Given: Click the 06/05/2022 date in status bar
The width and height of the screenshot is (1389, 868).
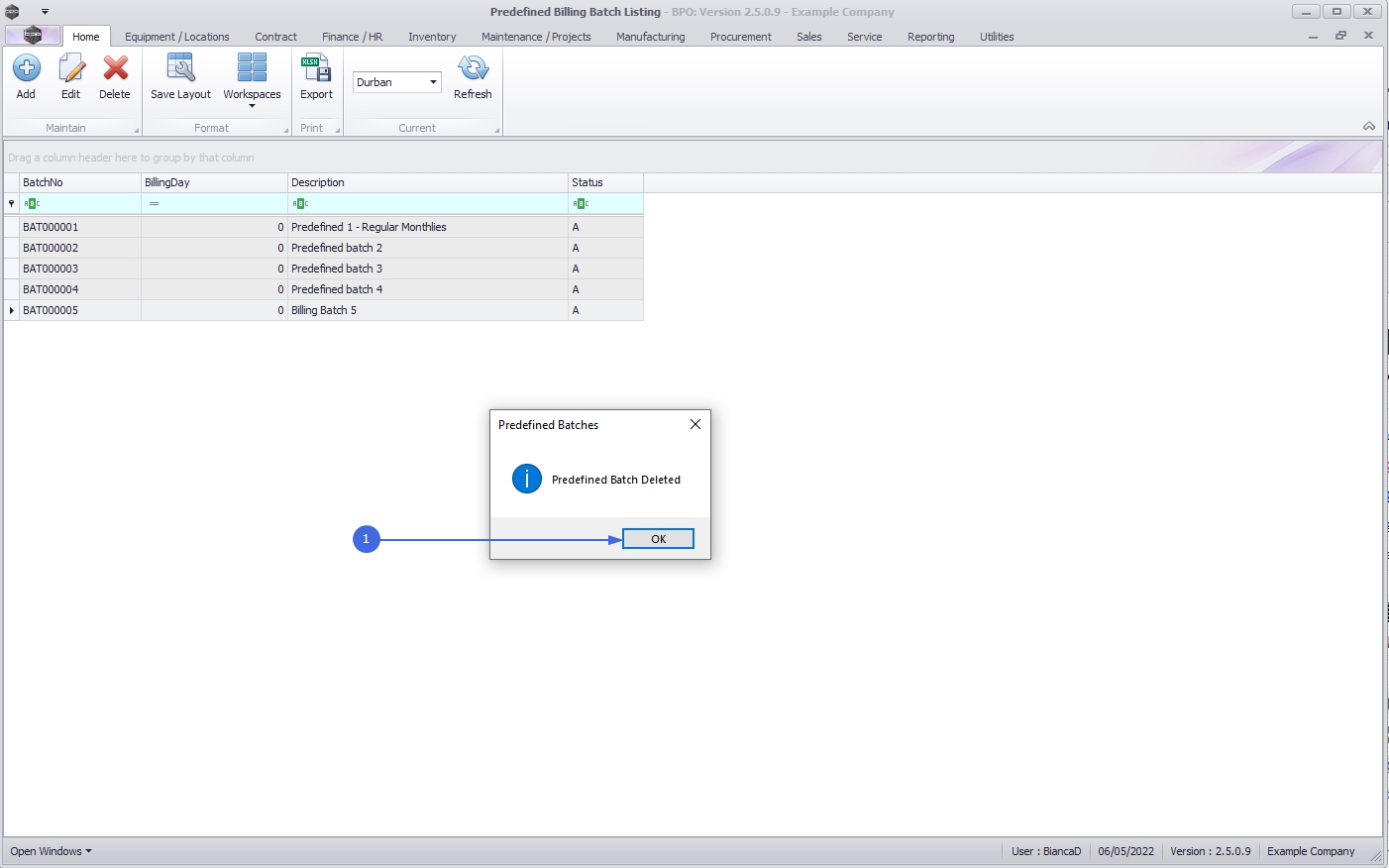Looking at the screenshot, I should pos(1125,851).
